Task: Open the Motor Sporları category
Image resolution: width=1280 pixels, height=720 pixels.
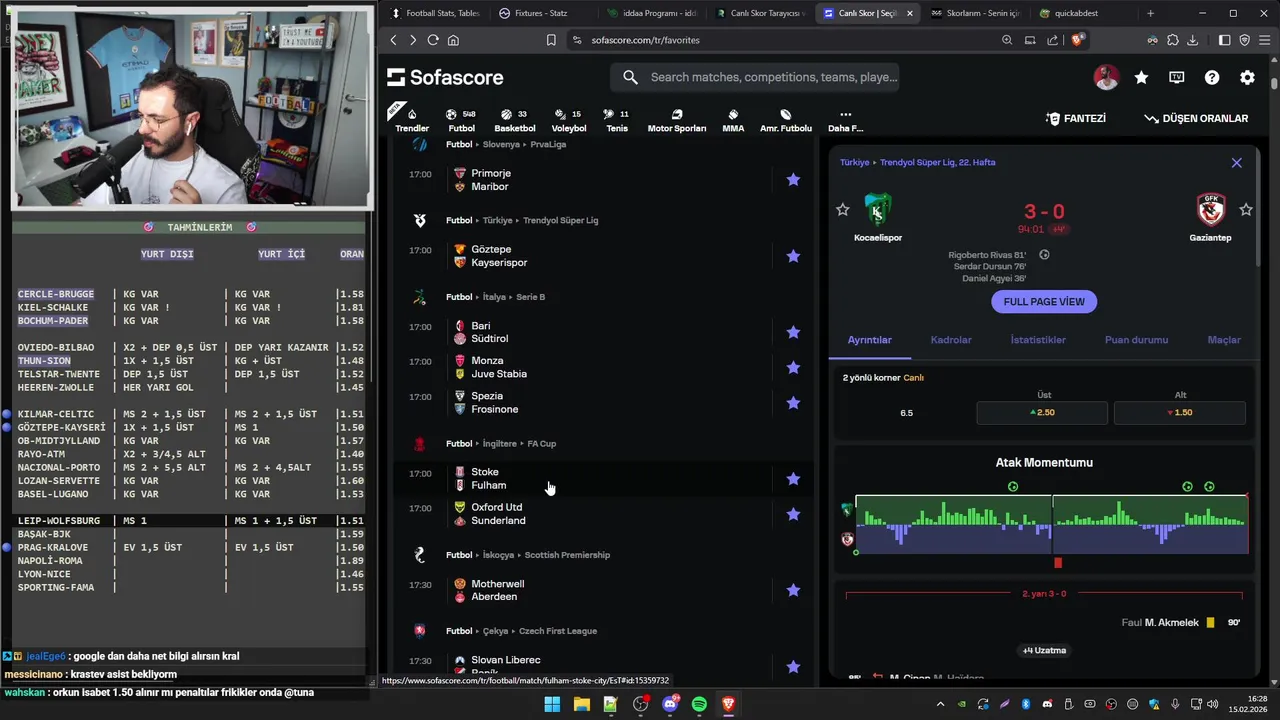Action: coord(676,120)
